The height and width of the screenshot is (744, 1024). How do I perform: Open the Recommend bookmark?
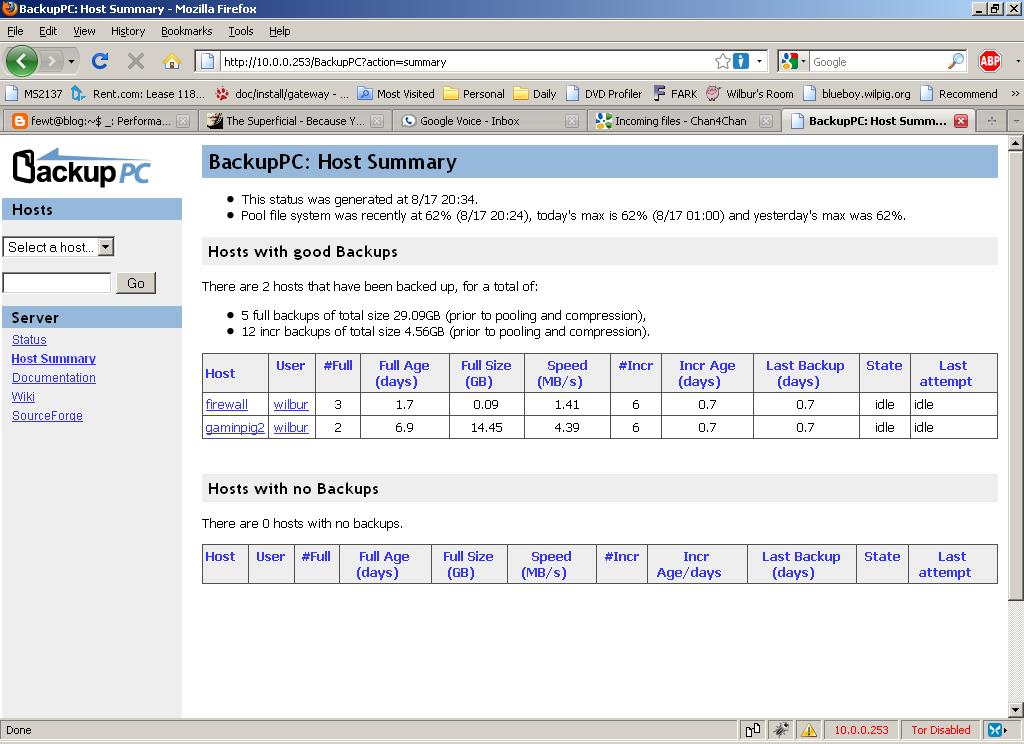[959, 93]
